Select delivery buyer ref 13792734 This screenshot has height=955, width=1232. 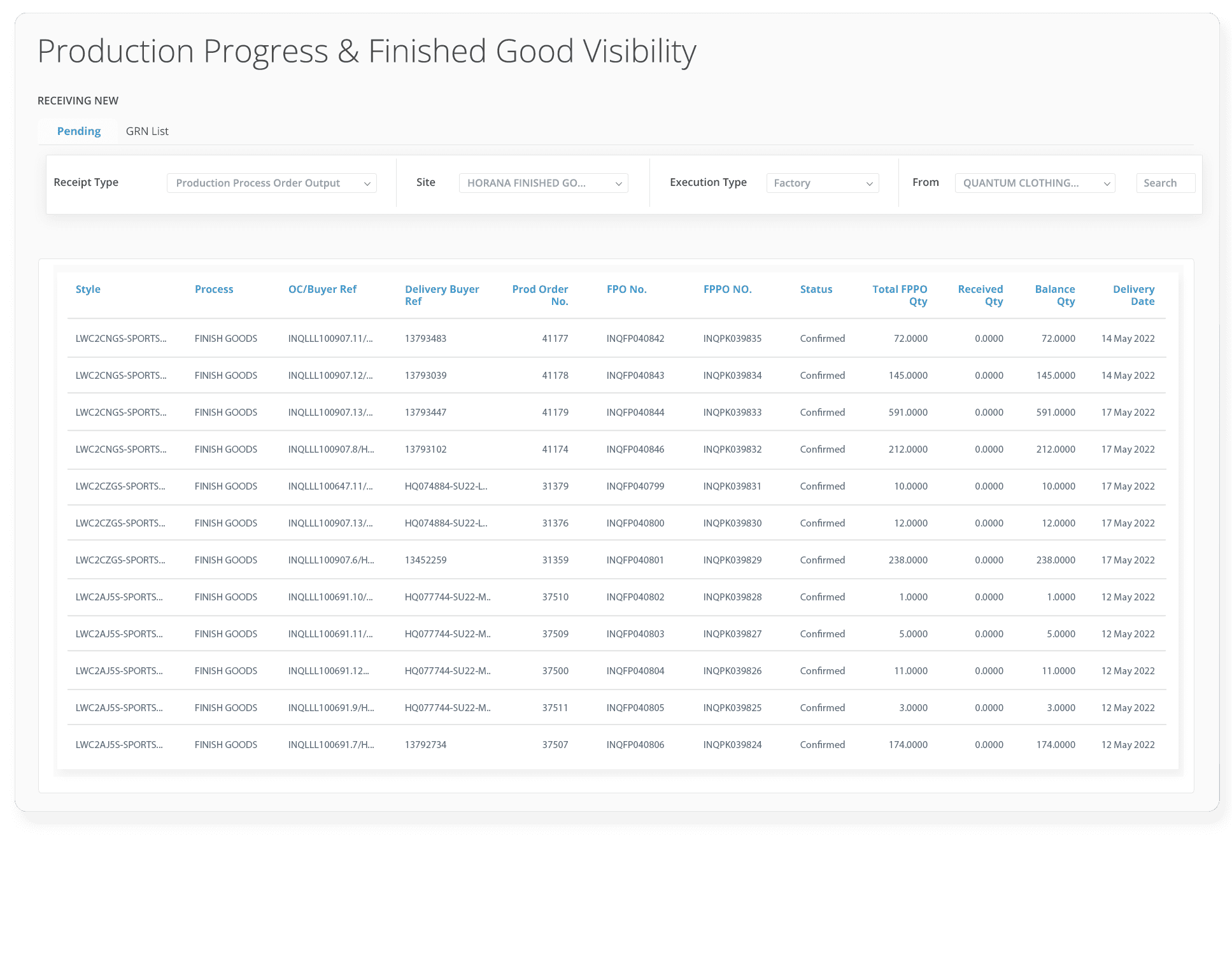tap(425, 745)
